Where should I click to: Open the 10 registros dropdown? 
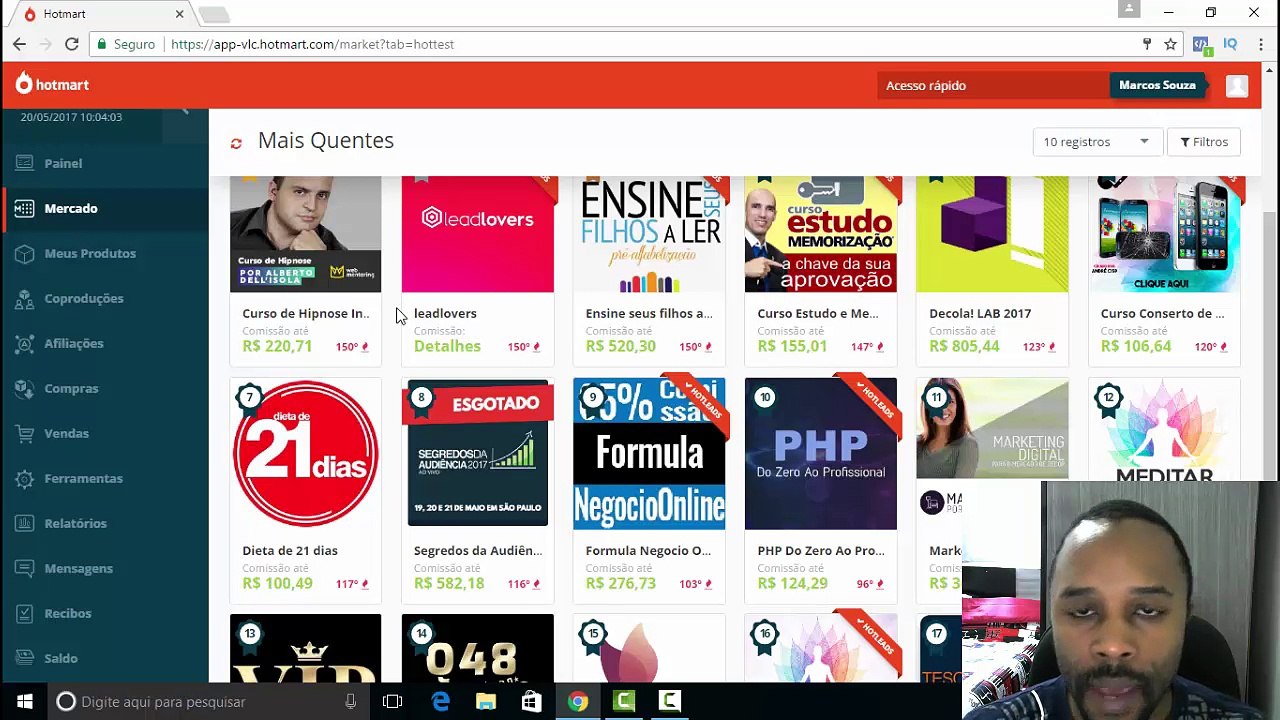[1097, 142]
